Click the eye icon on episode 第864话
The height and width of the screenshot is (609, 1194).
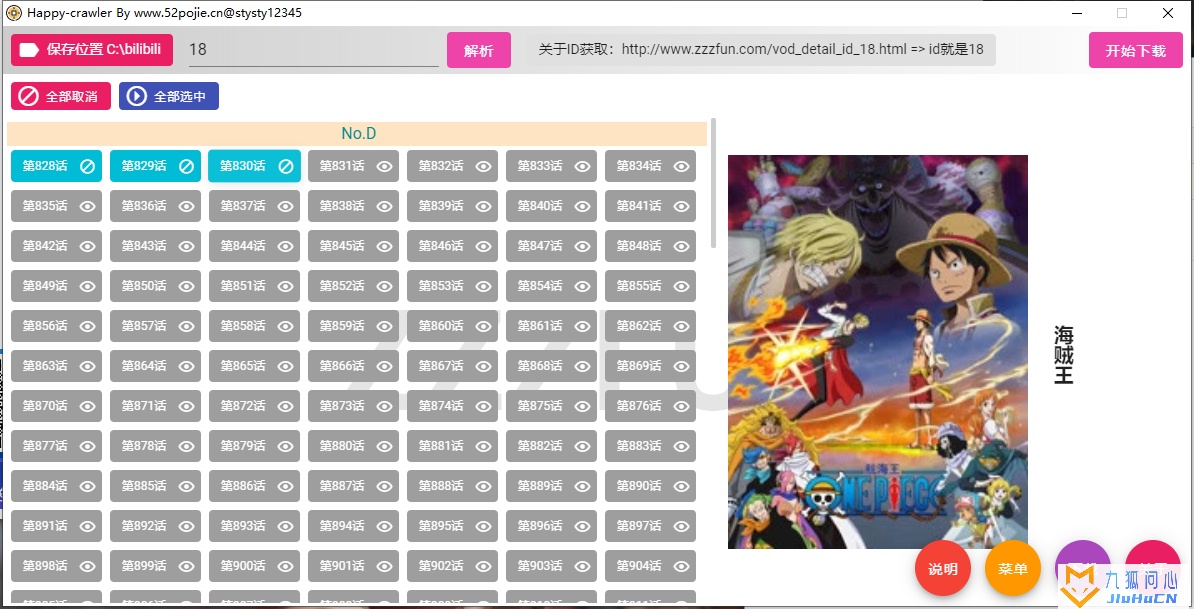(187, 366)
